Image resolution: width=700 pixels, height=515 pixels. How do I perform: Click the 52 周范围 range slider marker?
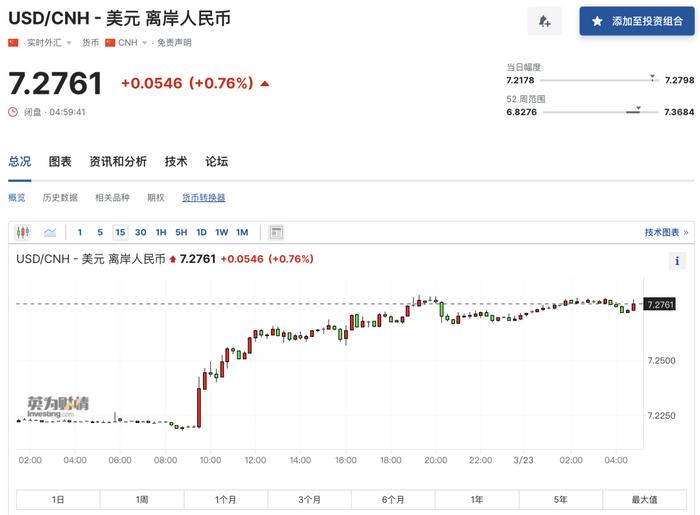638,109
